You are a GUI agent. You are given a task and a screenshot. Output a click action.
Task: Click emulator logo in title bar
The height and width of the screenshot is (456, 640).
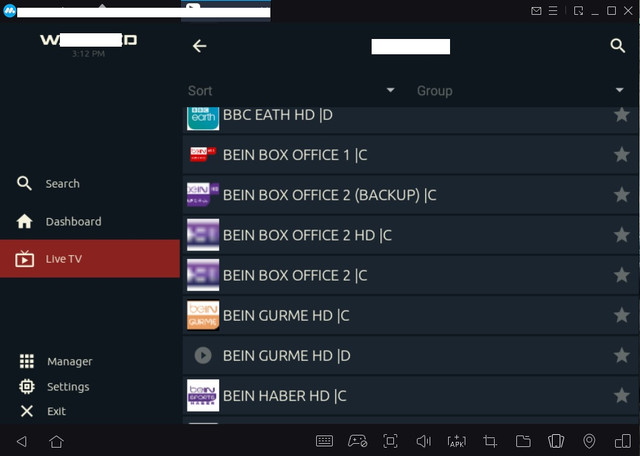pos(9,11)
